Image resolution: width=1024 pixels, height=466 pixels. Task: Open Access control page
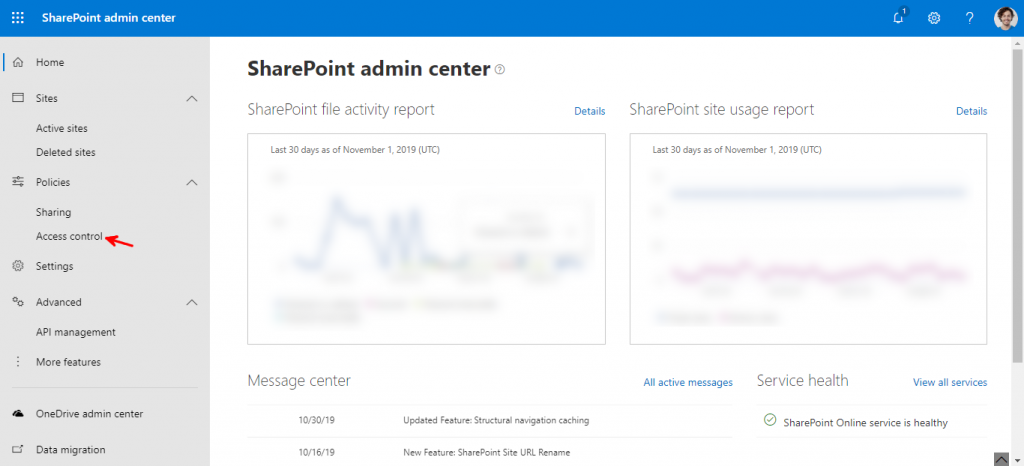[x=69, y=236]
